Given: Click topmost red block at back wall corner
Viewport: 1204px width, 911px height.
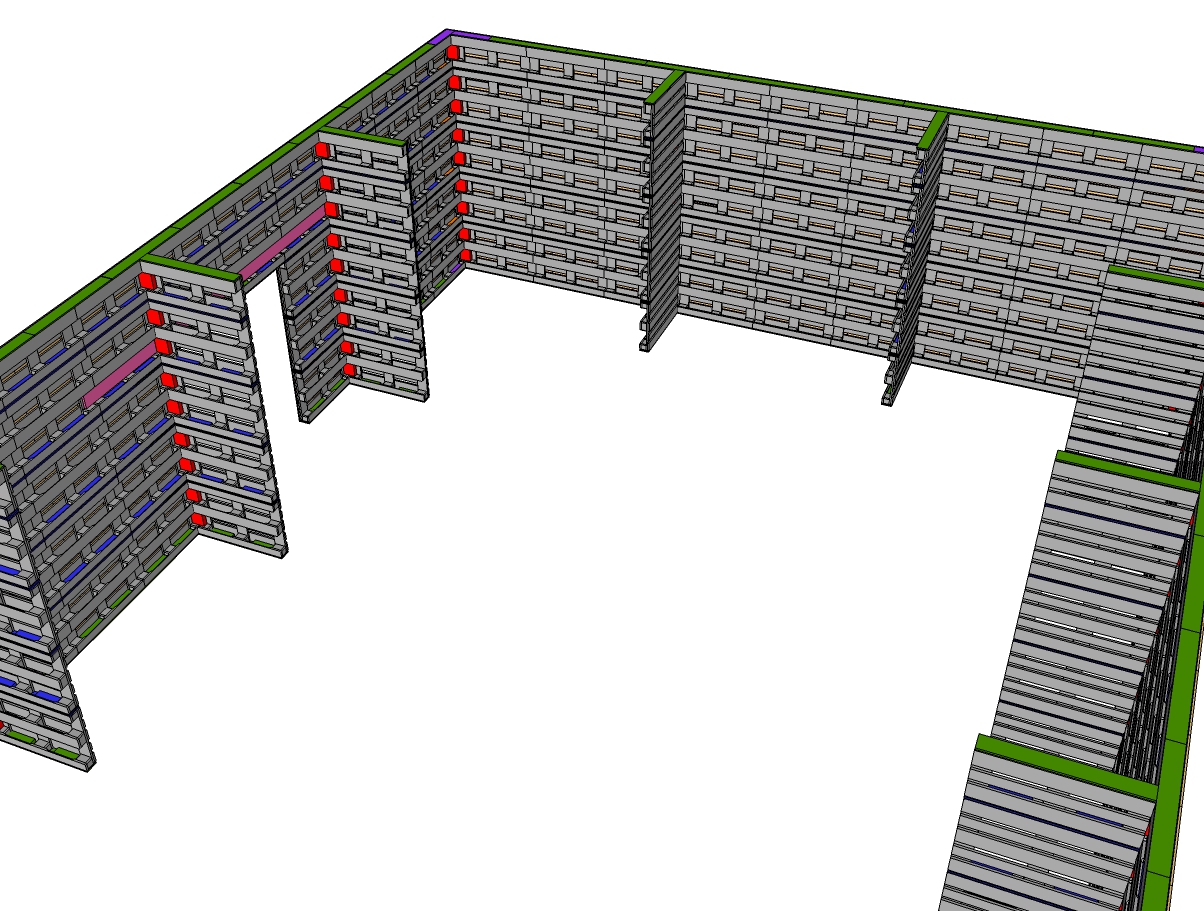Looking at the screenshot, I should pos(453,52).
